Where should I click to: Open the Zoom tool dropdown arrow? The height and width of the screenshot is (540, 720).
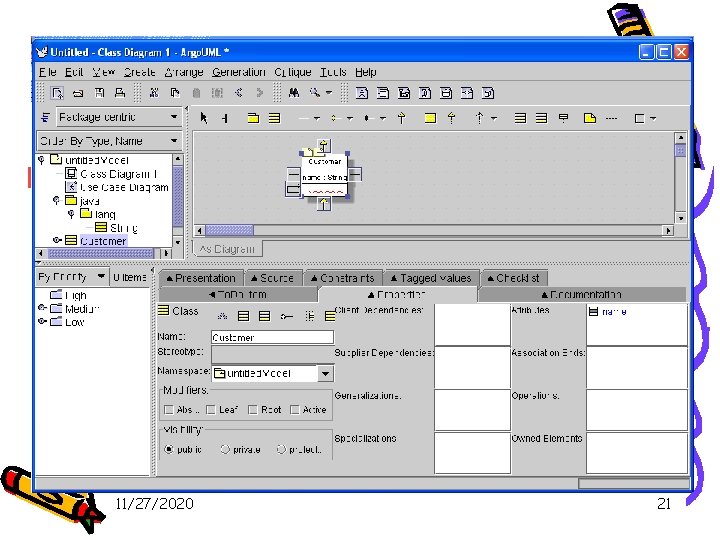pyautogui.click(x=329, y=93)
